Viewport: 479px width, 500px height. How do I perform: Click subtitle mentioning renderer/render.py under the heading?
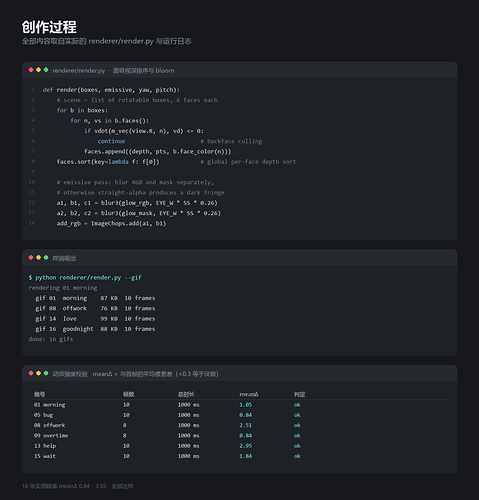pos(107,41)
